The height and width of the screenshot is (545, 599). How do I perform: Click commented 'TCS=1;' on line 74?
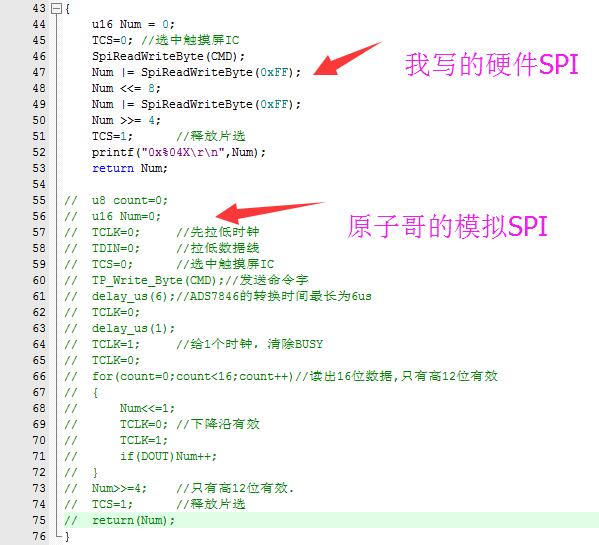pyautogui.click(x=112, y=505)
